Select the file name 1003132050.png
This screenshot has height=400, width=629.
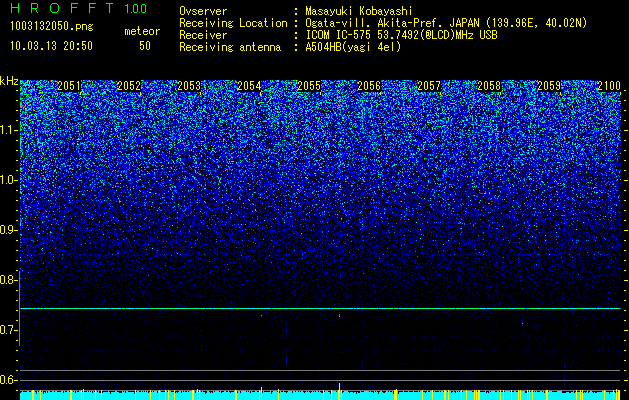click(x=52, y=26)
